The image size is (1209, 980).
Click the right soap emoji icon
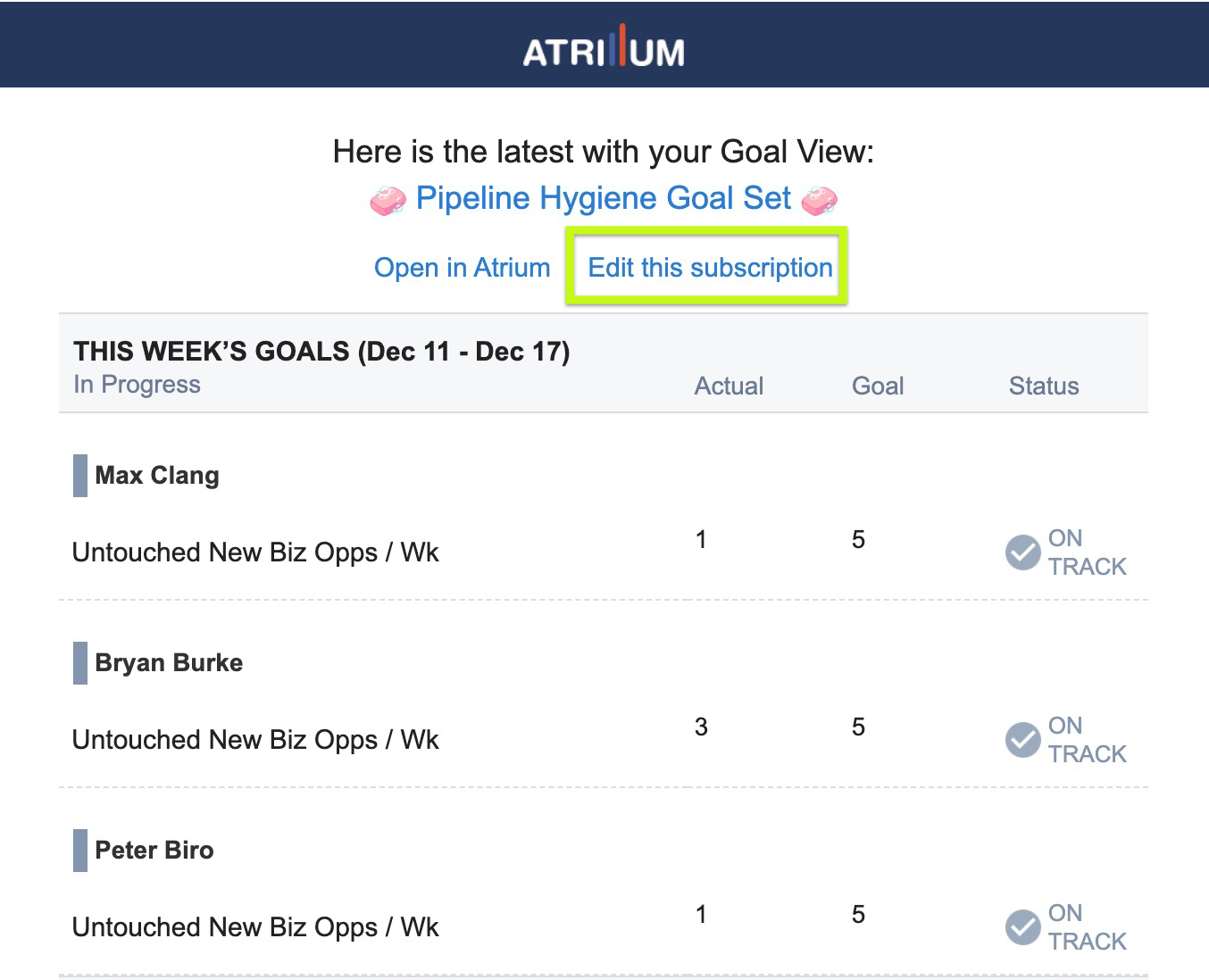coord(820,200)
